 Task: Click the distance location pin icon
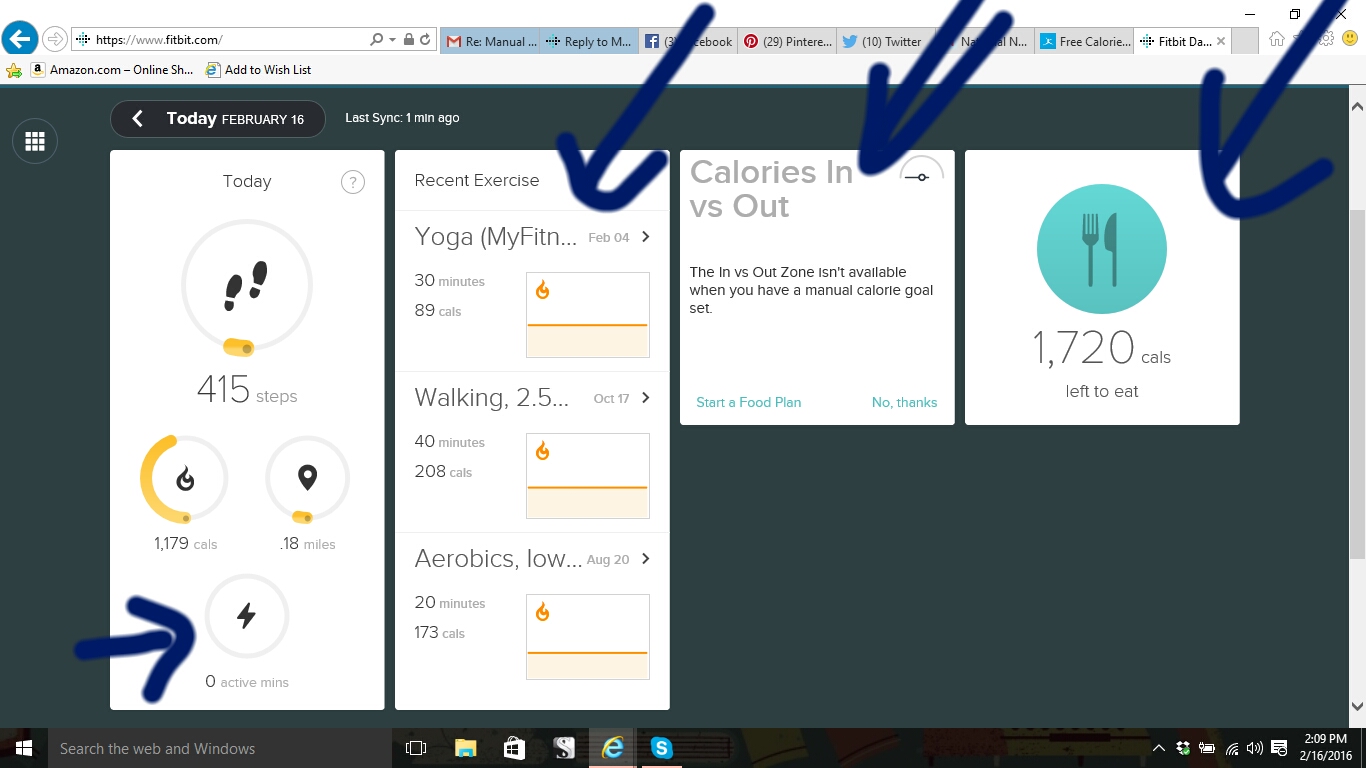[307, 478]
